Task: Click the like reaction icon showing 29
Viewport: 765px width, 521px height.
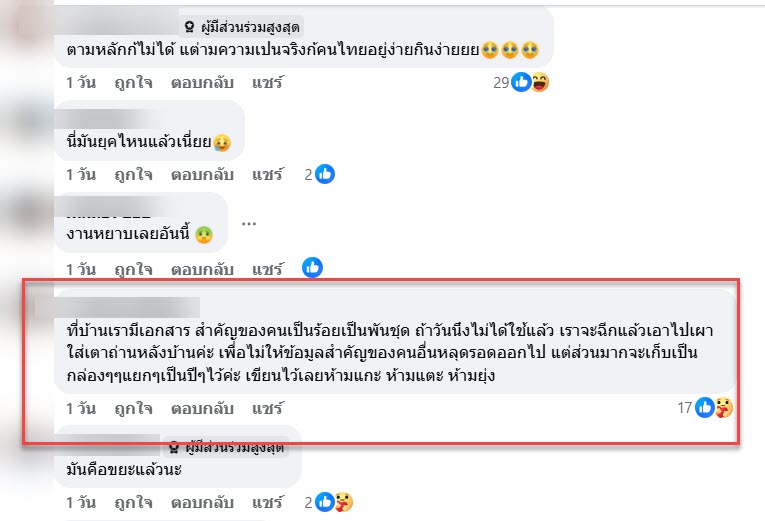Action: [x=521, y=82]
